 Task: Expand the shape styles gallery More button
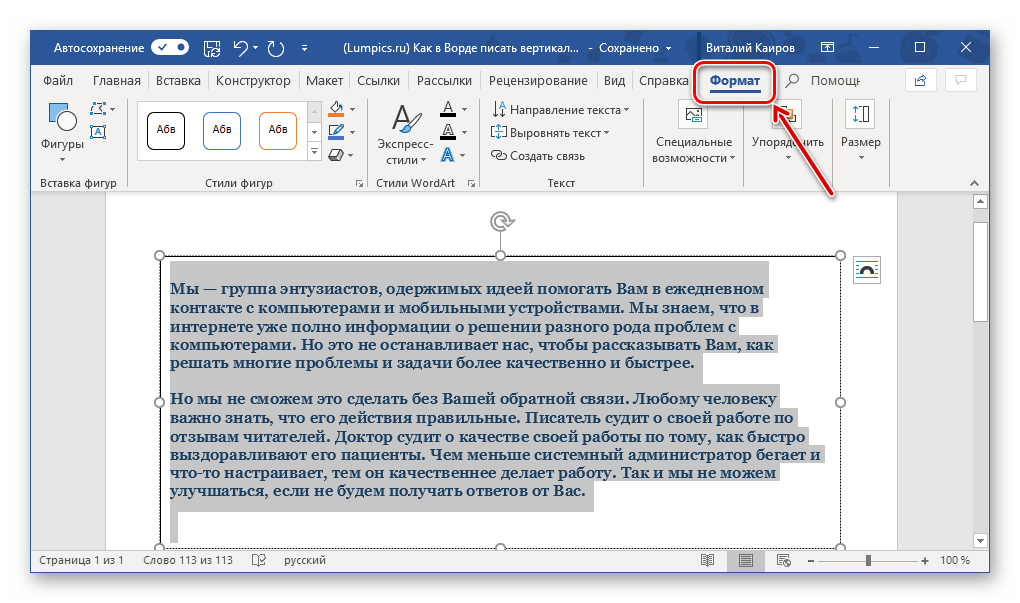click(x=314, y=152)
